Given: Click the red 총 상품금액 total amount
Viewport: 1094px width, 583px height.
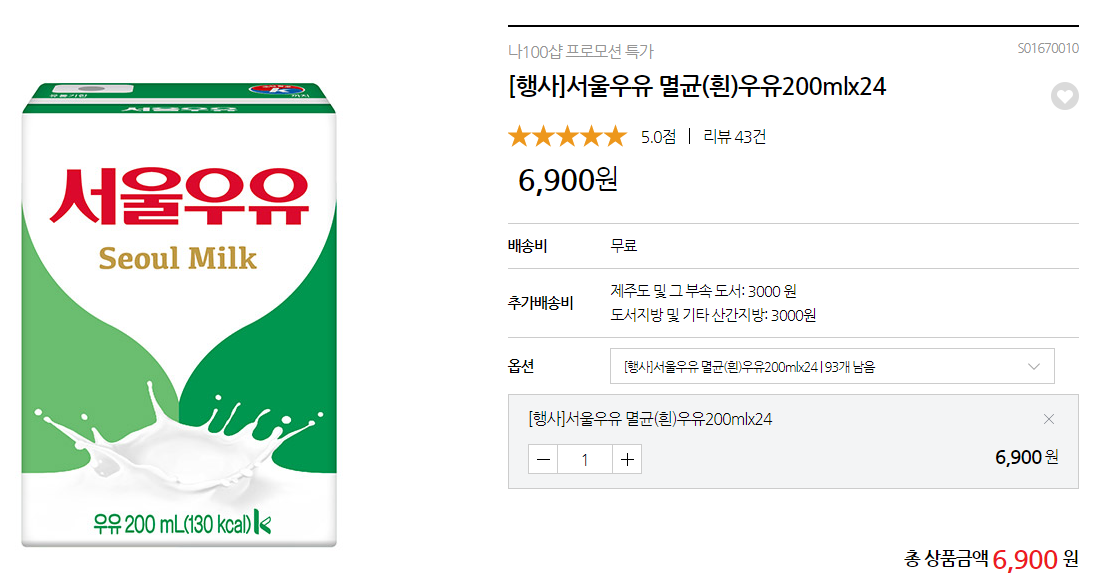Looking at the screenshot, I should [1025, 559].
